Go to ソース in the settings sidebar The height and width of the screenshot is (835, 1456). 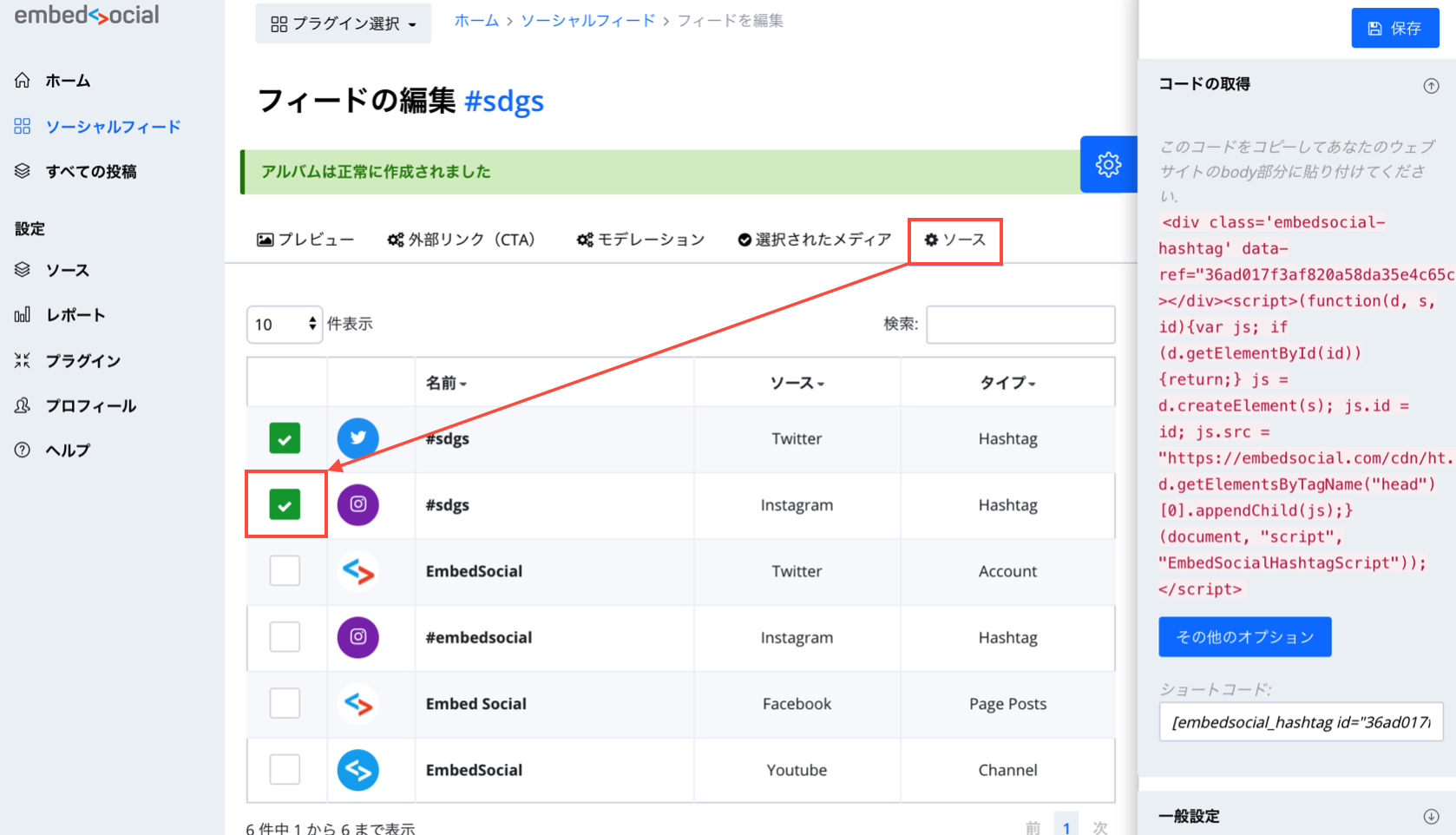click(x=68, y=270)
